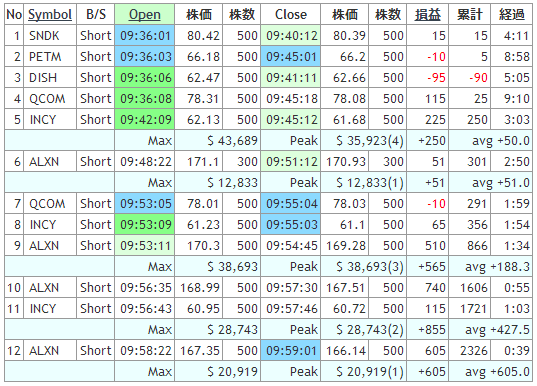Viewport: 537px width, 386px height.
Task: Select profit value 740 in row 10
Action: click(x=427, y=288)
